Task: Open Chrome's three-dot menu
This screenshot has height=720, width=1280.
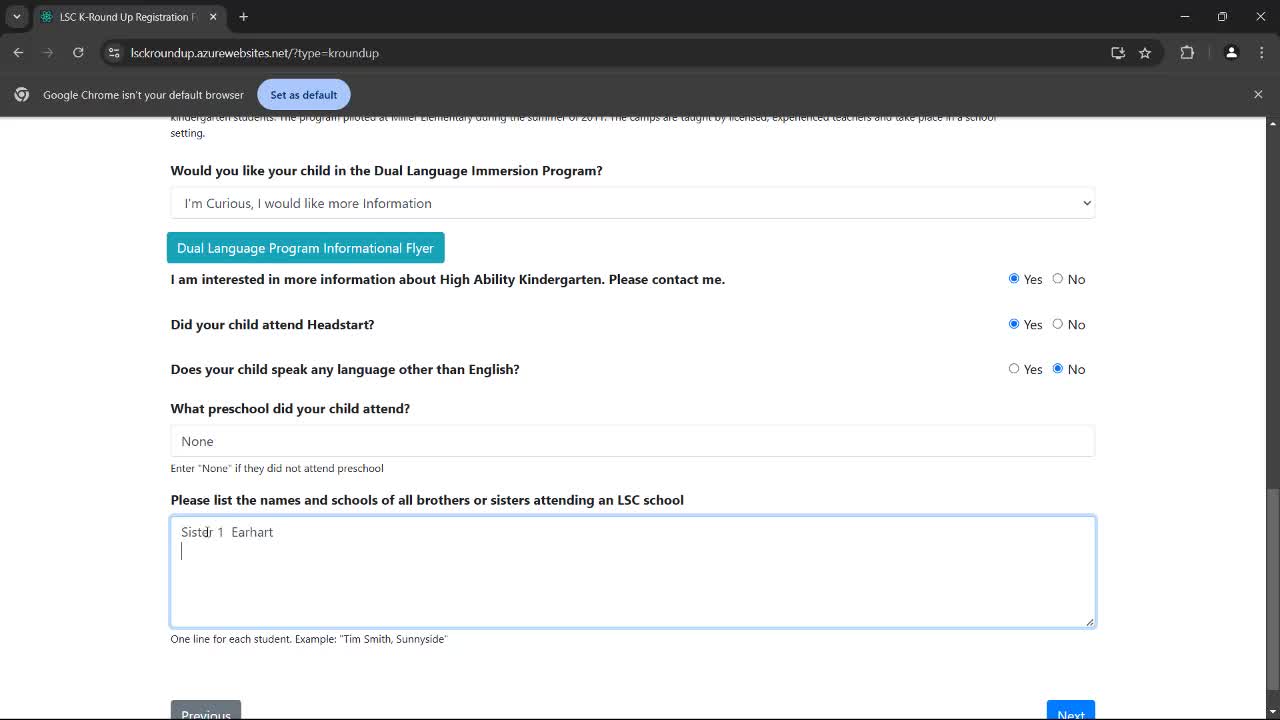Action: pos(1260,53)
